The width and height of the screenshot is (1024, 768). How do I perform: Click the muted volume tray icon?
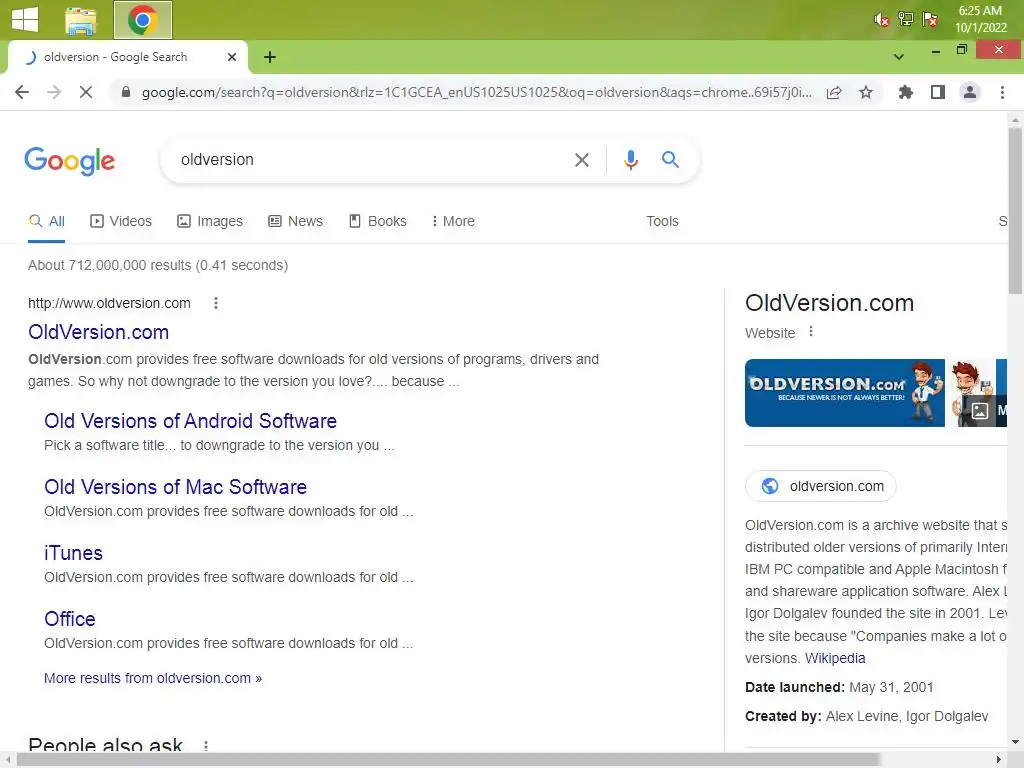tap(882, 19)
